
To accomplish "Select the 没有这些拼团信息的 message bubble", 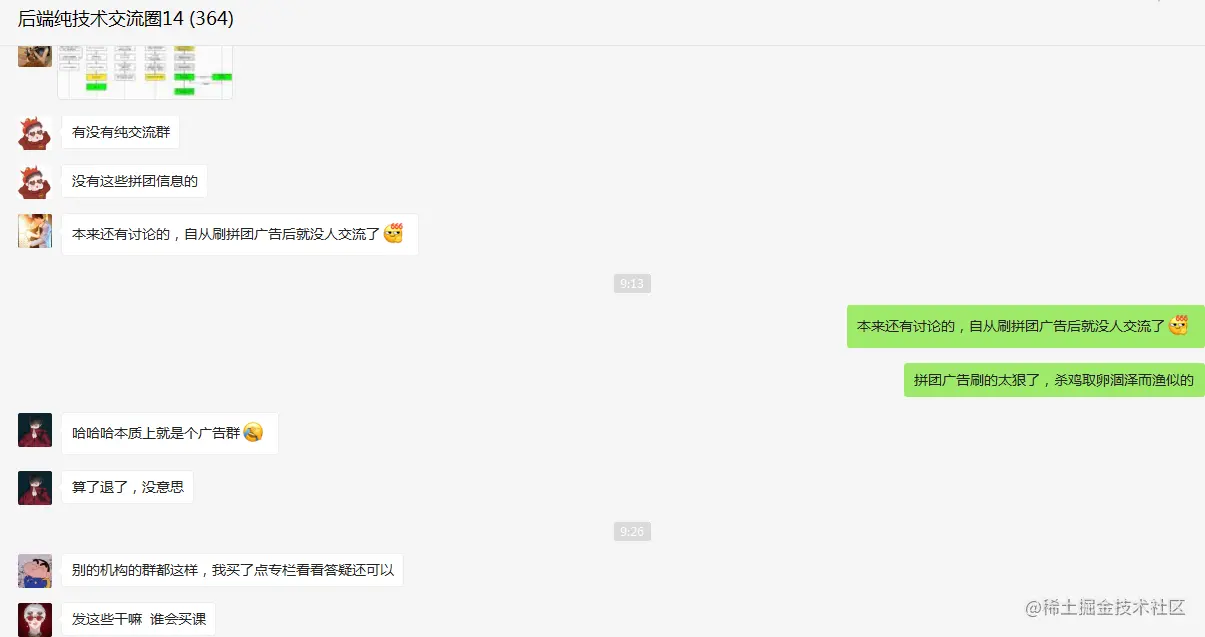I will pyautogui.click(x=135, y=182).
